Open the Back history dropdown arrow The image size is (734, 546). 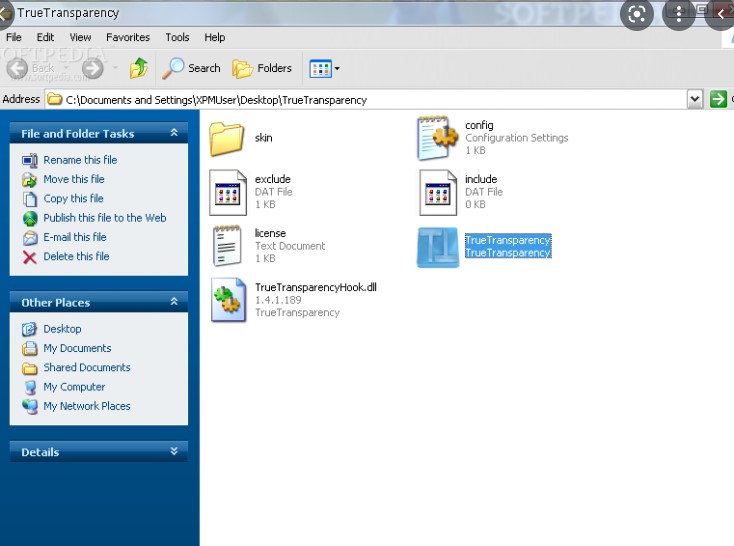coord(66,68)
